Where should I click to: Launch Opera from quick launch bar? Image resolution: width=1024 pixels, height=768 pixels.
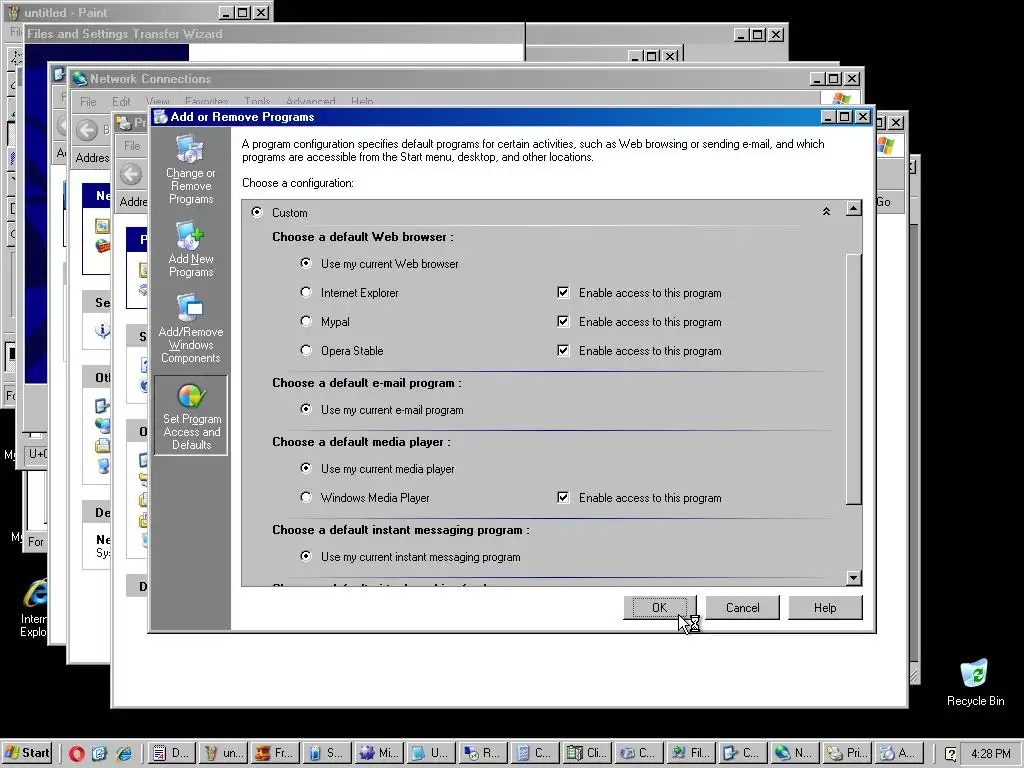[76, 753]
